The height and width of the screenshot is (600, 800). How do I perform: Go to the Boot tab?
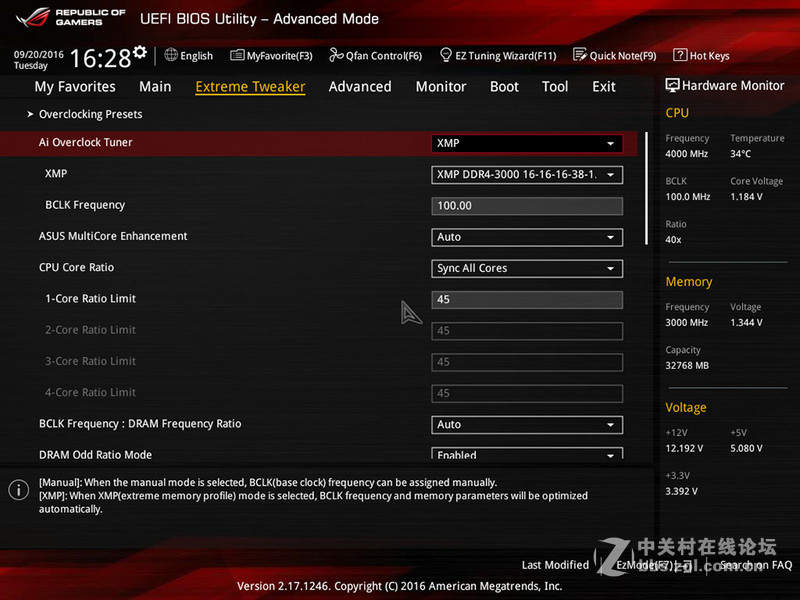[504, 87]
